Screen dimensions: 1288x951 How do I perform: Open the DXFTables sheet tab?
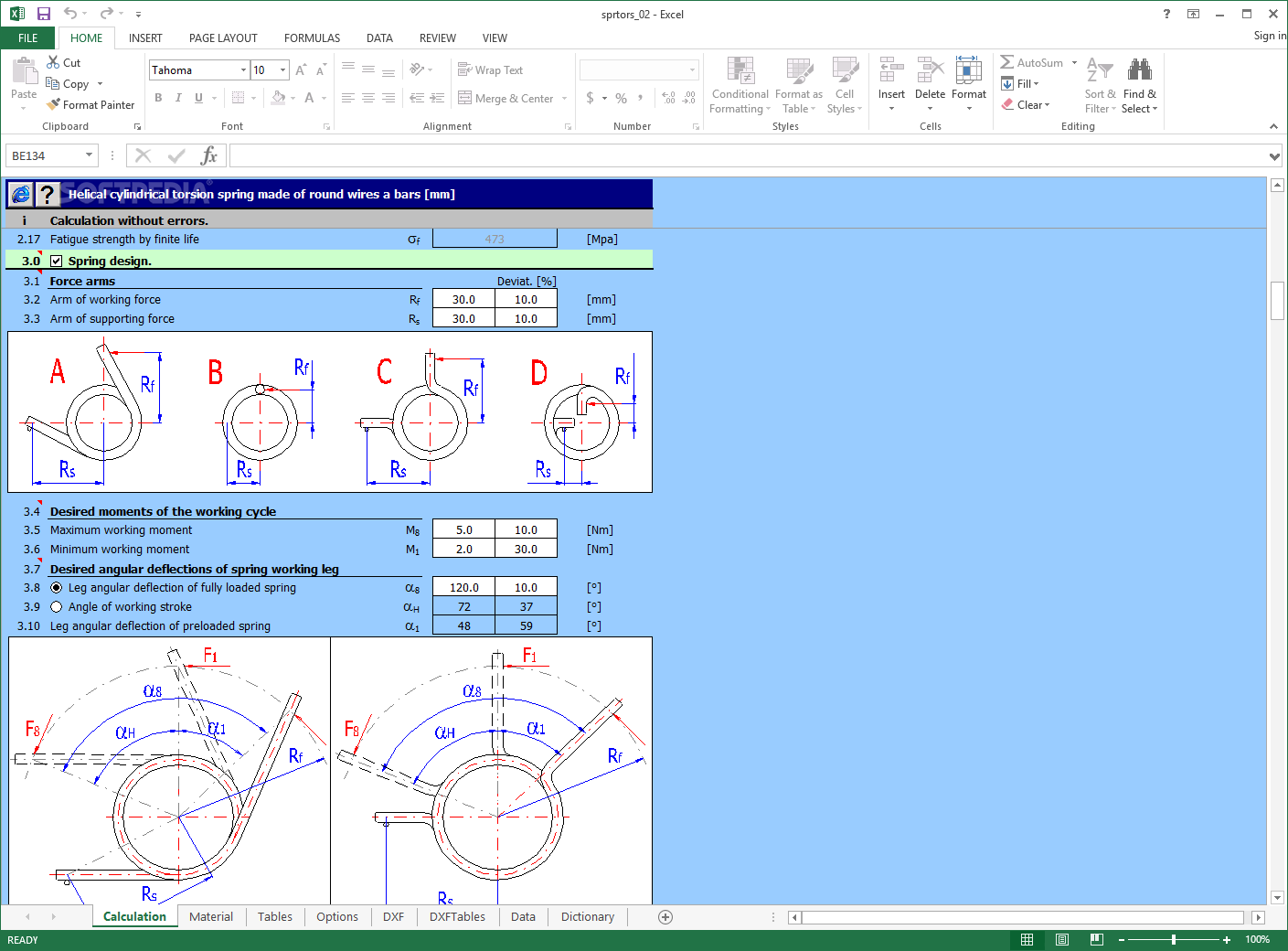point(457,917)
